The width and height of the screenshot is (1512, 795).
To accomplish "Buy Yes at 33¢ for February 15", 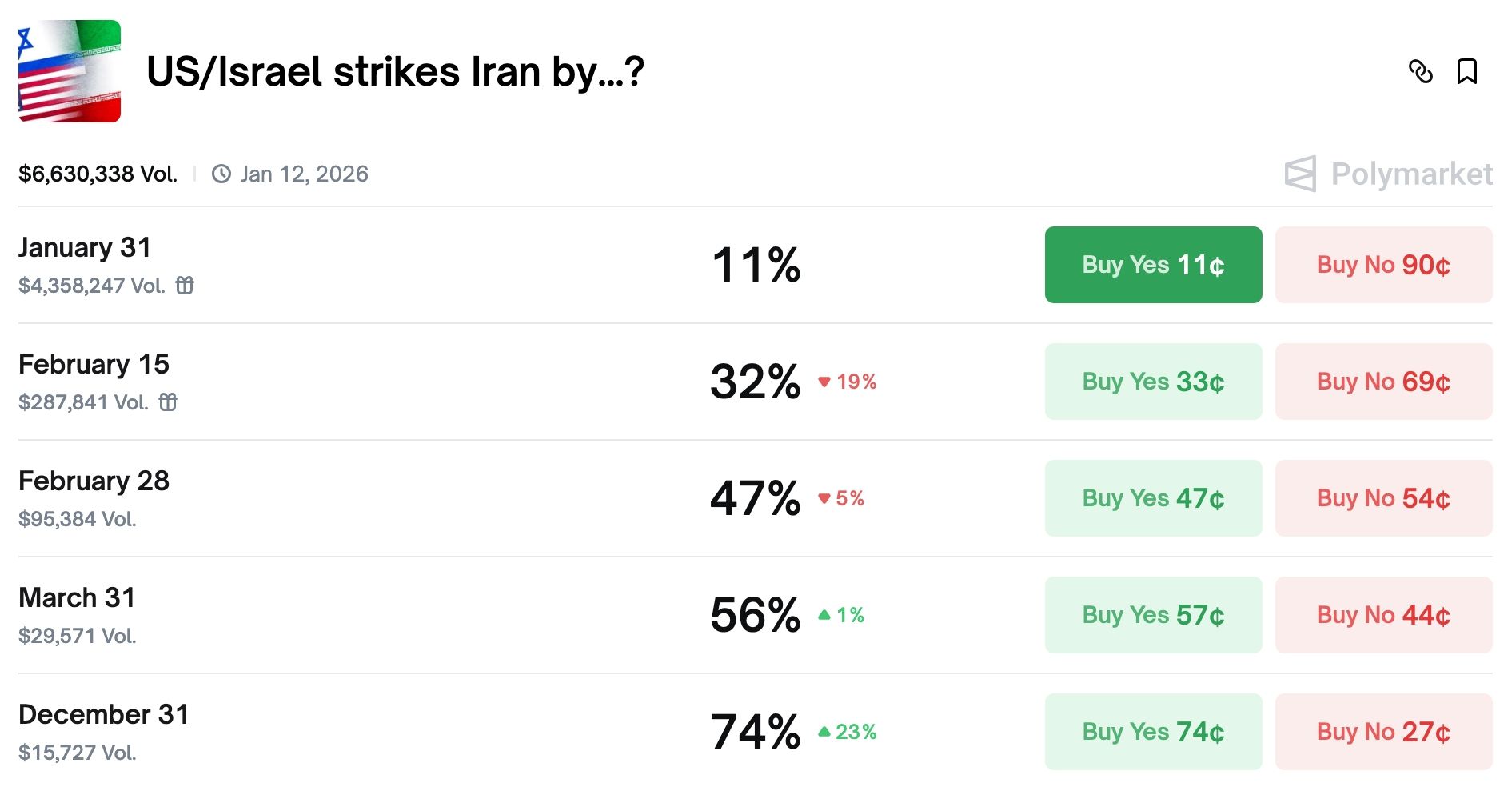I will 1152,382.
